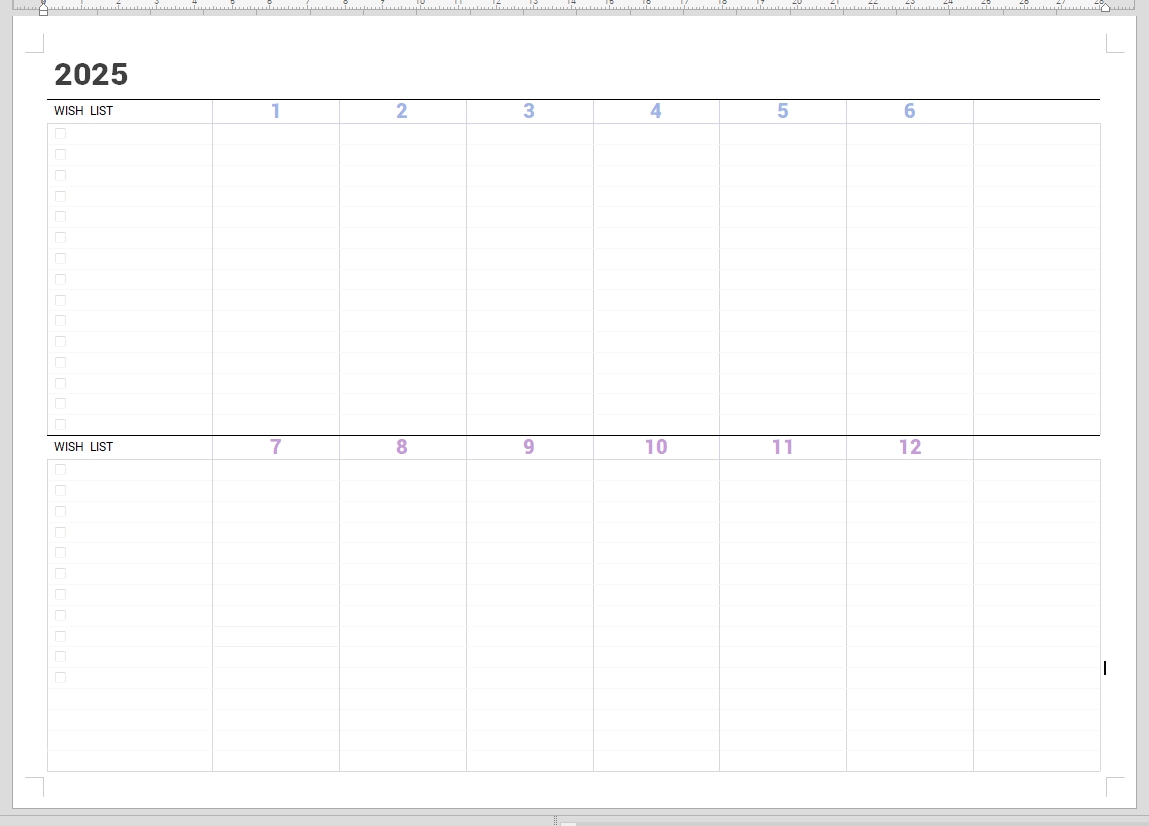Screen dimensions: 1149x826
Task: Click the 2025 year heading
Action: tap(91, 75)
